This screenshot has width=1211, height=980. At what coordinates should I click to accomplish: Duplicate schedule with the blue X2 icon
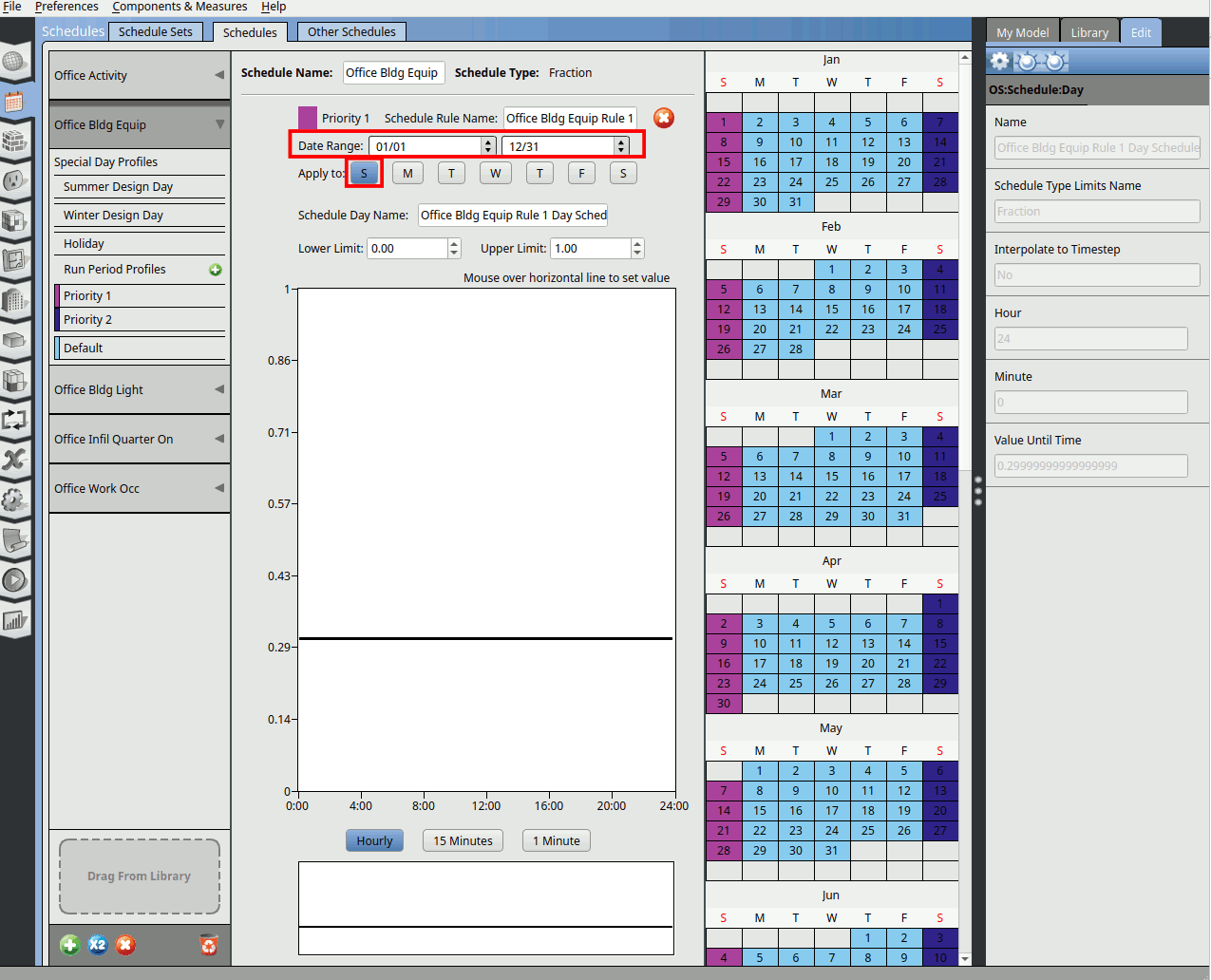click(98, 945)
